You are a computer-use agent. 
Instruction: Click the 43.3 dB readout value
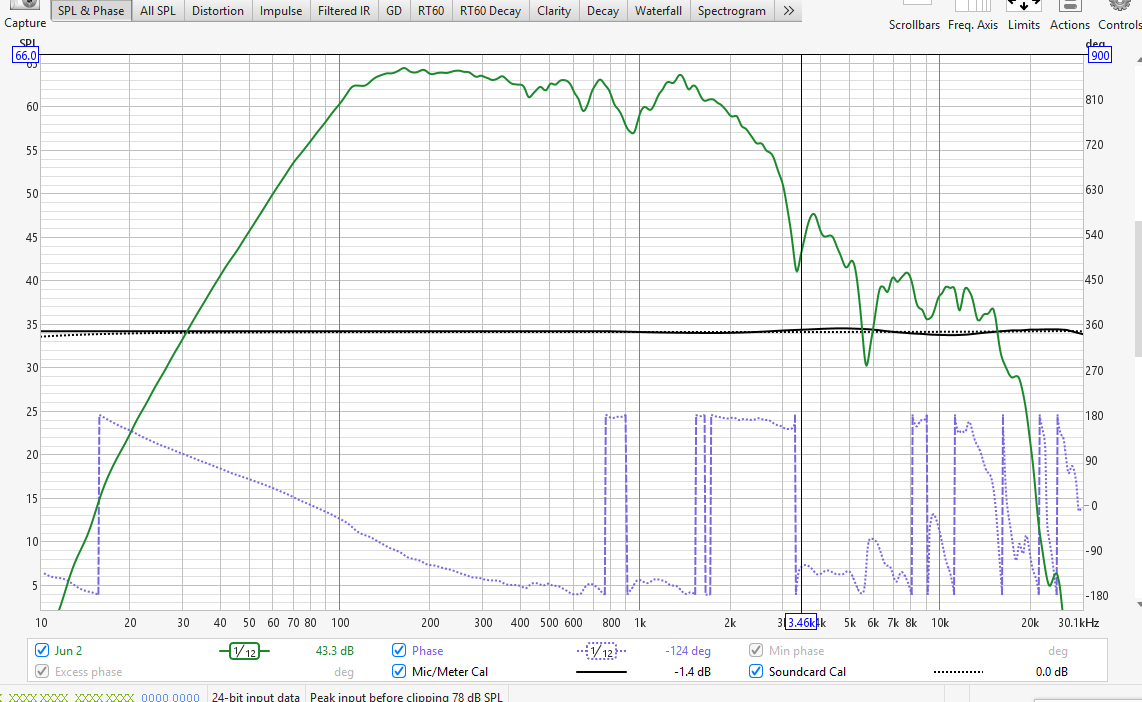334,650
